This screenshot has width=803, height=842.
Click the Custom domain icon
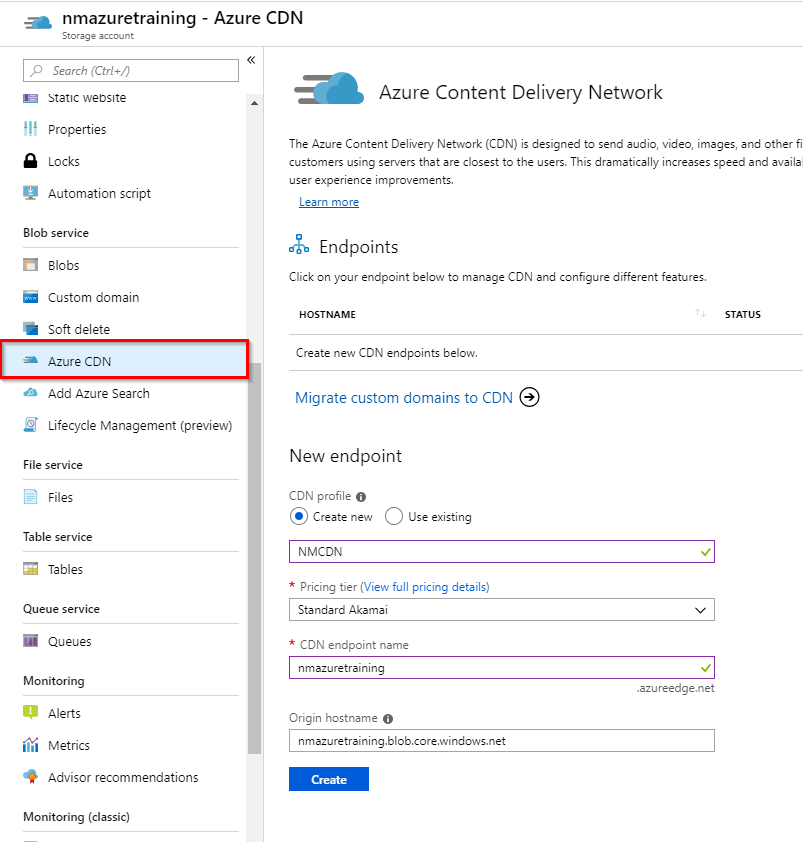click(x=30, y=297)
